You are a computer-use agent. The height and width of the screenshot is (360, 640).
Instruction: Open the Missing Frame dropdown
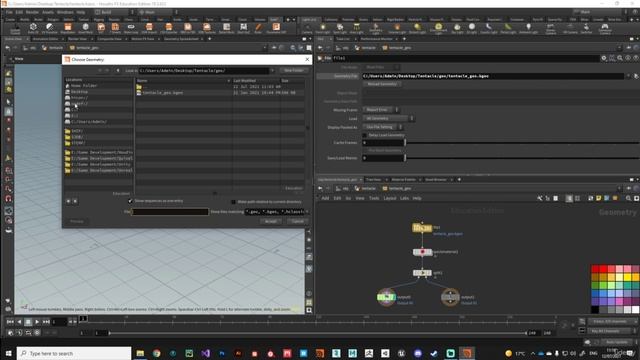pyautogui.click(x=380, y=110)
